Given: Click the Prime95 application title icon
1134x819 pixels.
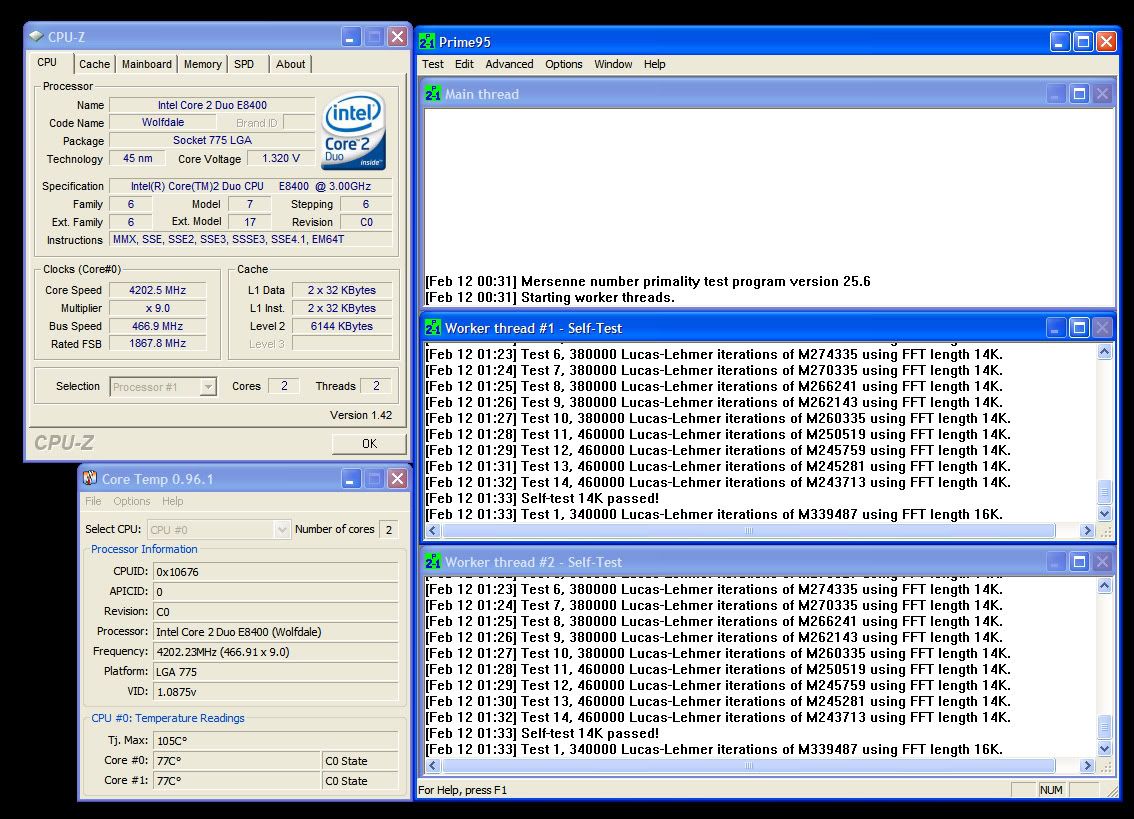Looking at the screenshot, I should tap(427, 41).
